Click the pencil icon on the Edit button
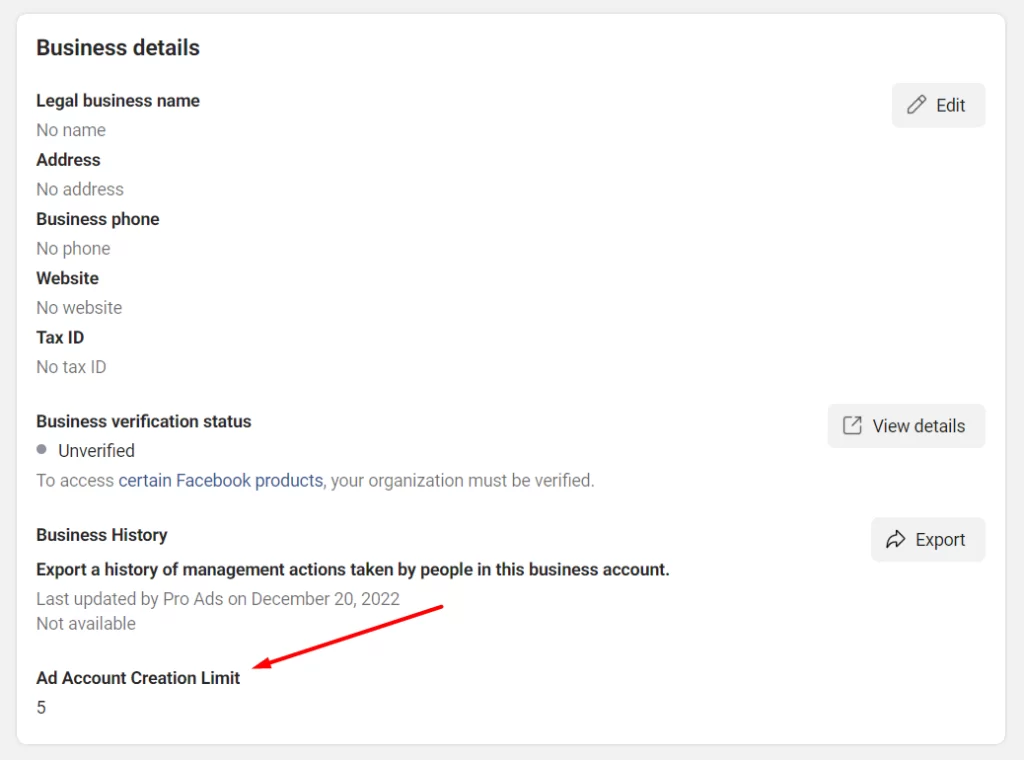Screen dimensions: 1024x760 pos(919,104)
